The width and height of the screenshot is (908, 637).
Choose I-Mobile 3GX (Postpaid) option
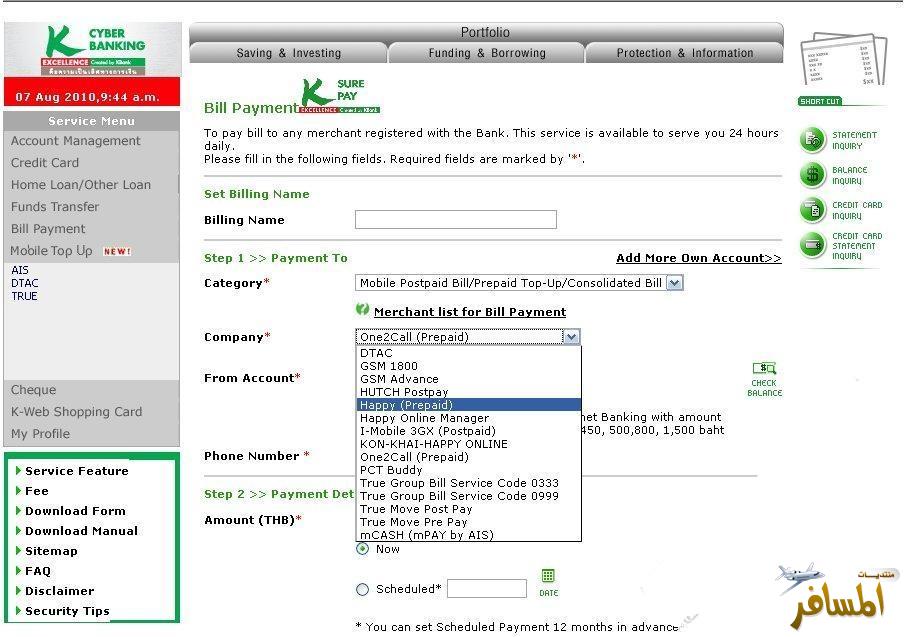[x=468, y=431]
